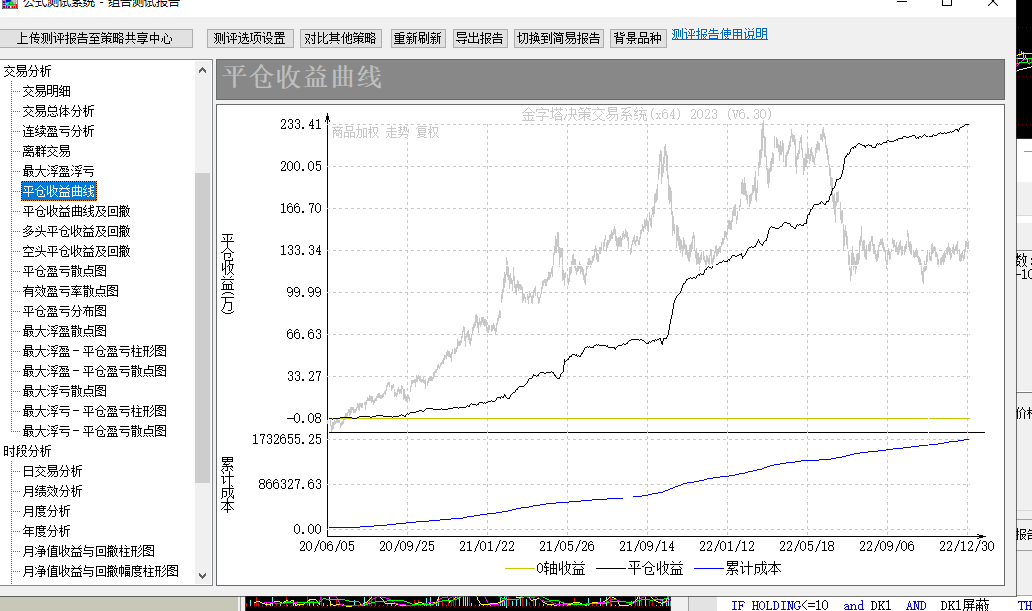Click the 22/12/30 date label
This screenshot has width=1032, height=611.
(966, 546)
